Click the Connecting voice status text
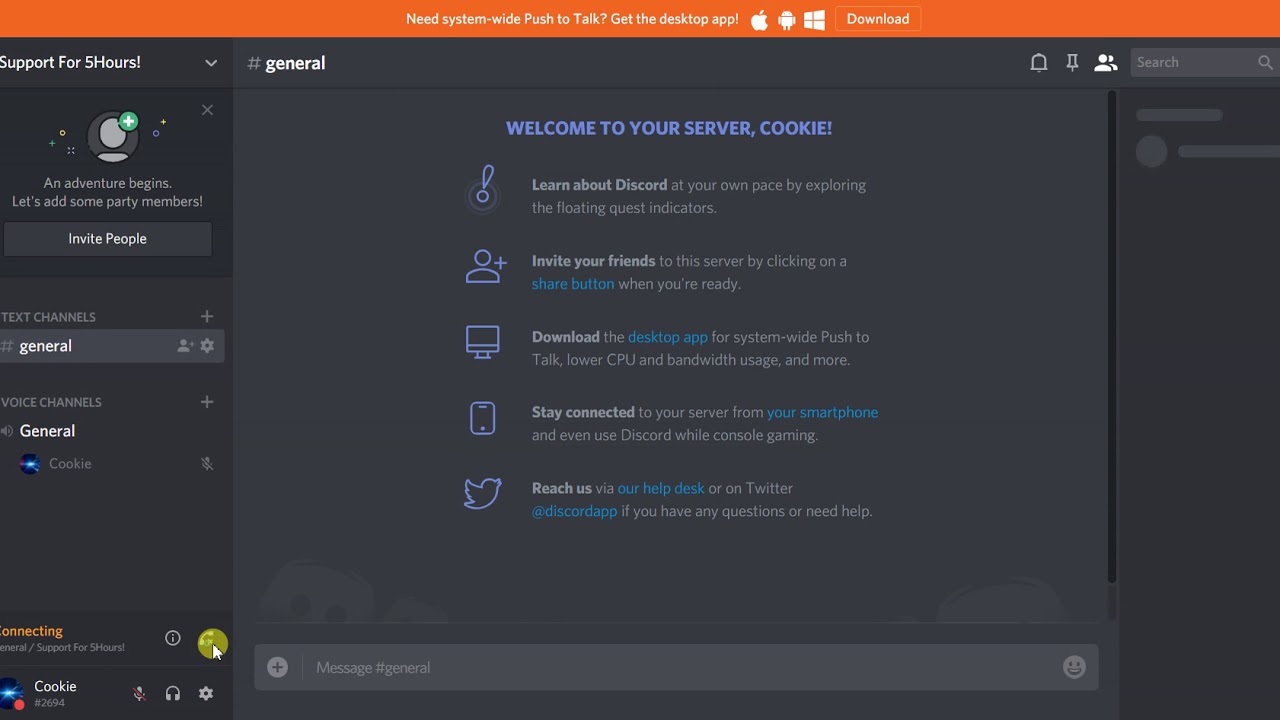Screen dimensions: 1280x720 [x=31, y=631]
